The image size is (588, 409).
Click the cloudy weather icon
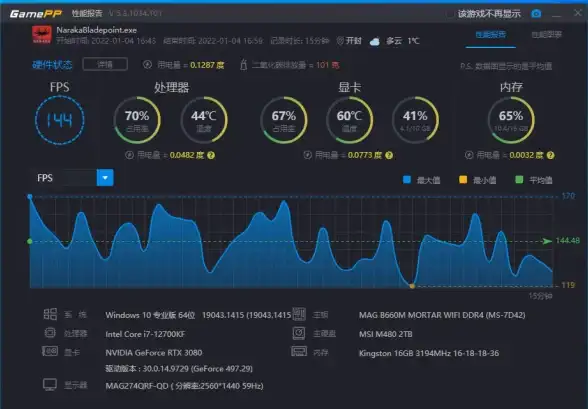coord(375,41)
